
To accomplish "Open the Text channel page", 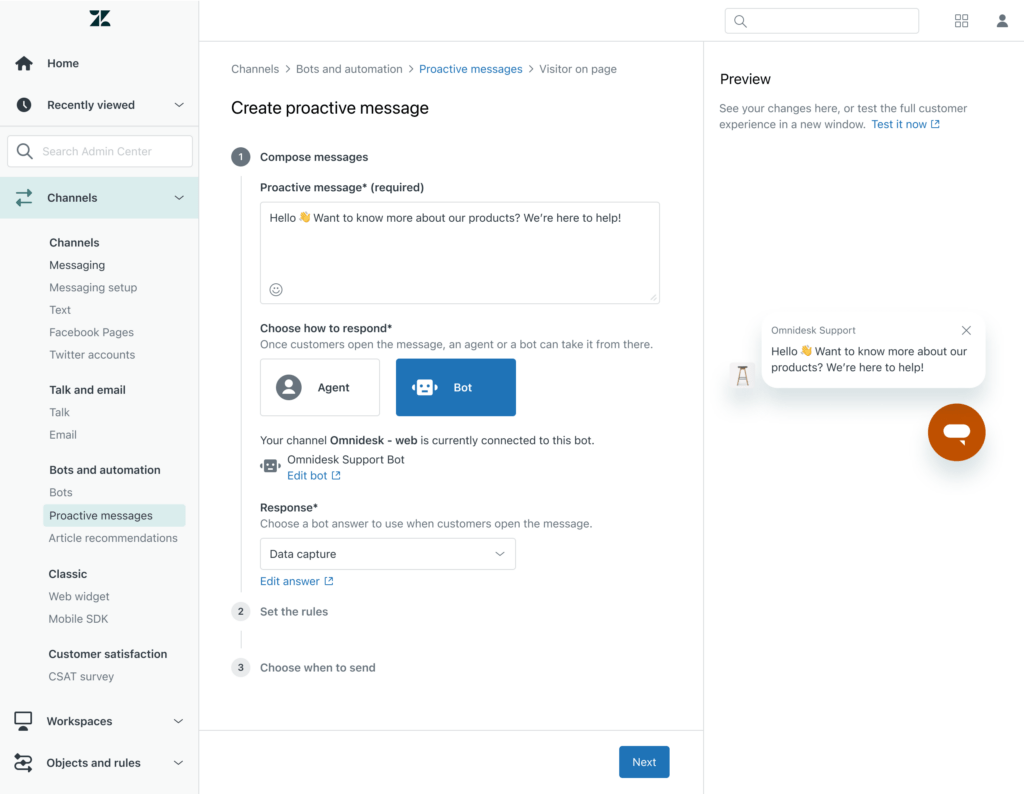I will click(x=60, y=310).
